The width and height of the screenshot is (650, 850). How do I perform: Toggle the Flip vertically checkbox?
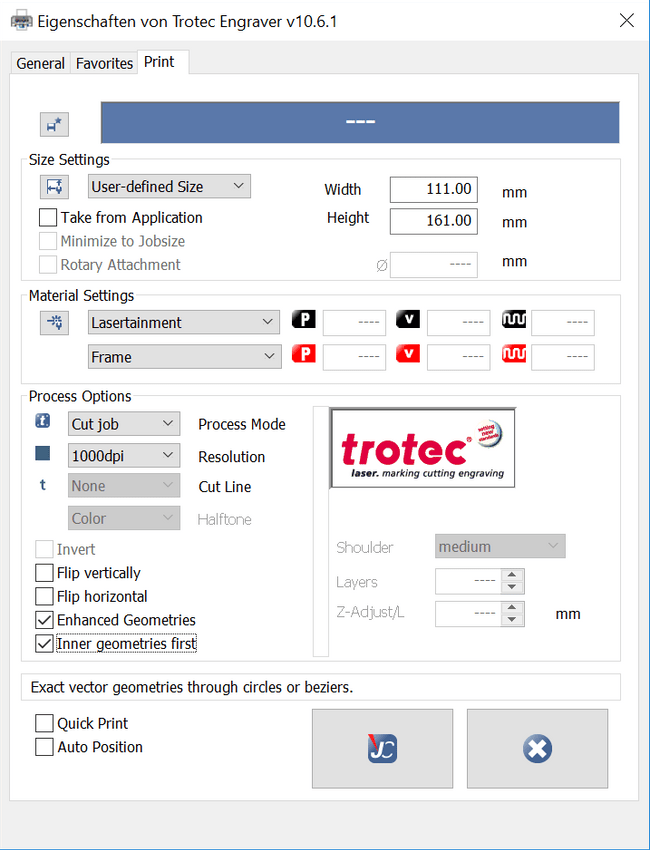[x=45, y=573]
